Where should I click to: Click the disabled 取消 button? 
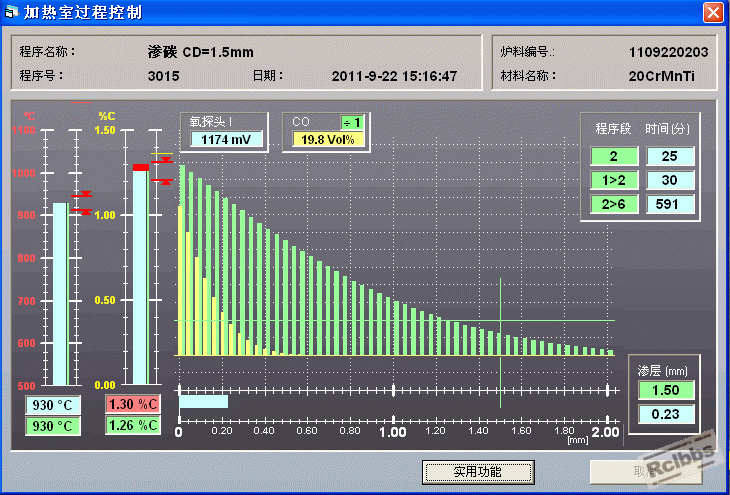[646, 472]
